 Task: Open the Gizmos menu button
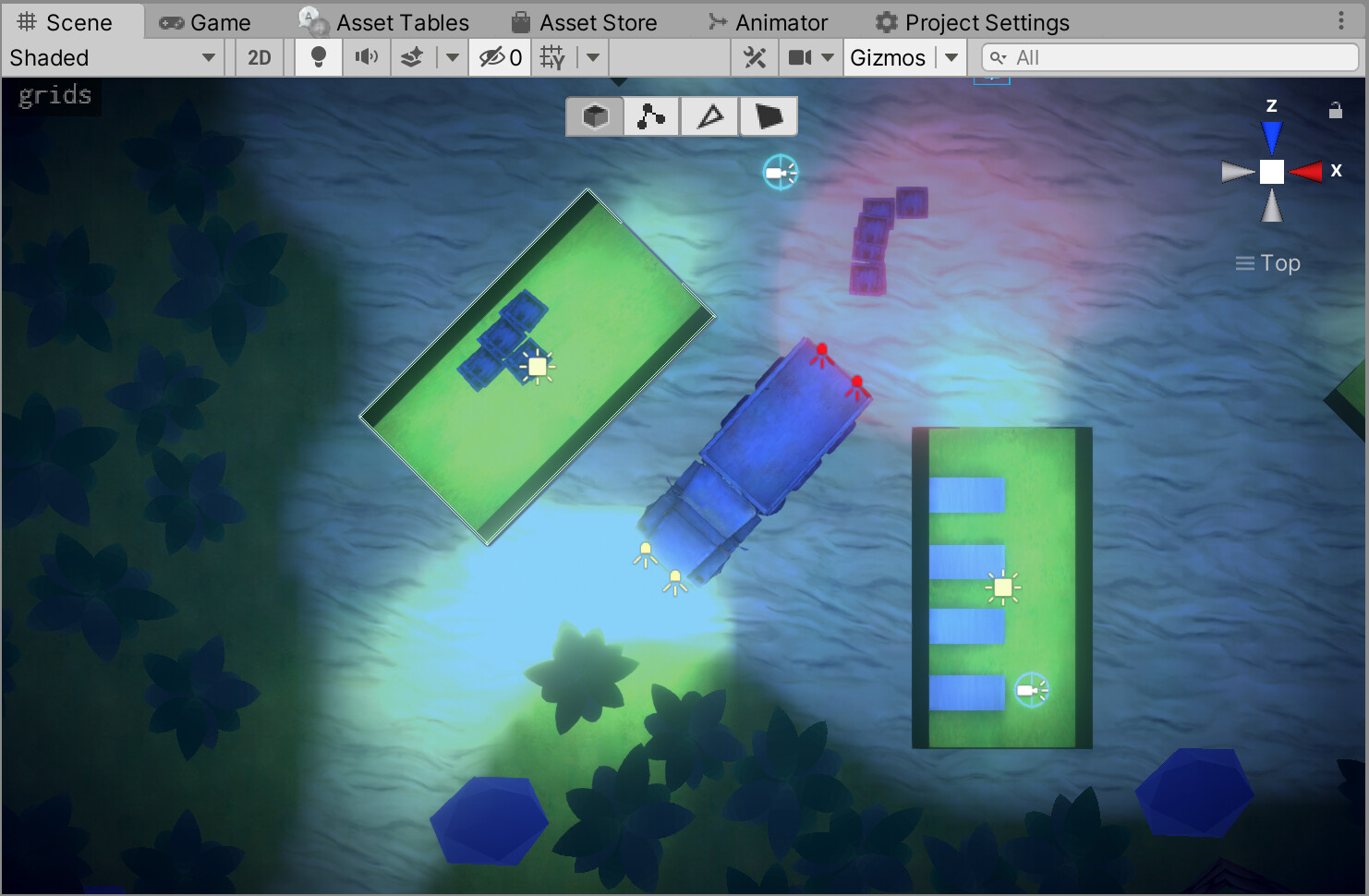[888, 57]
